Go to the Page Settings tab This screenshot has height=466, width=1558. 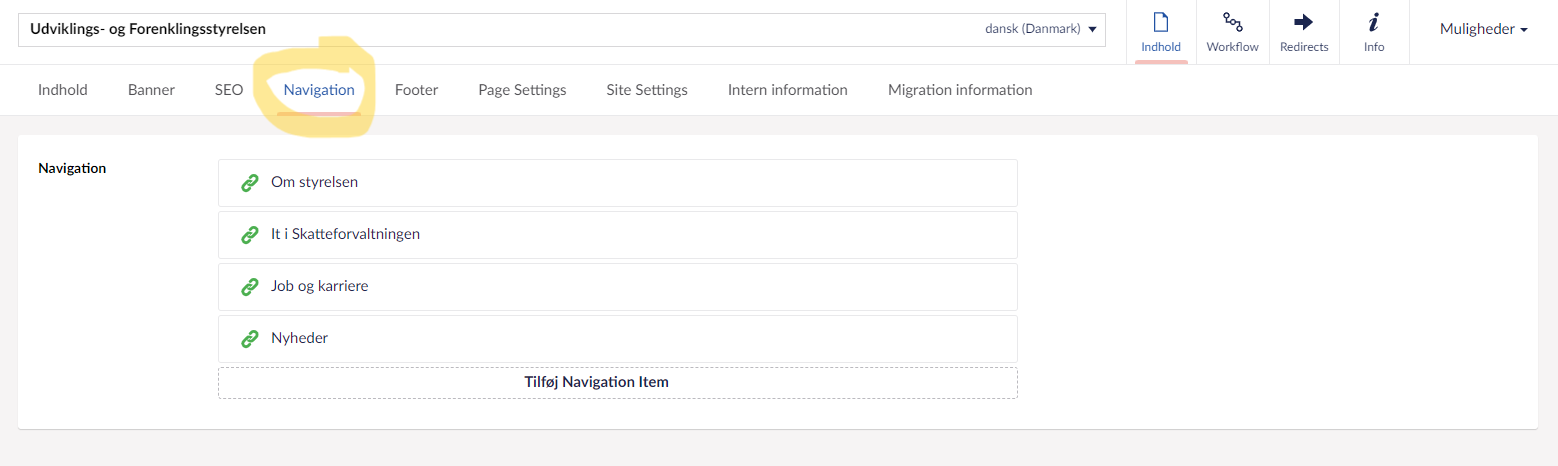522,90
